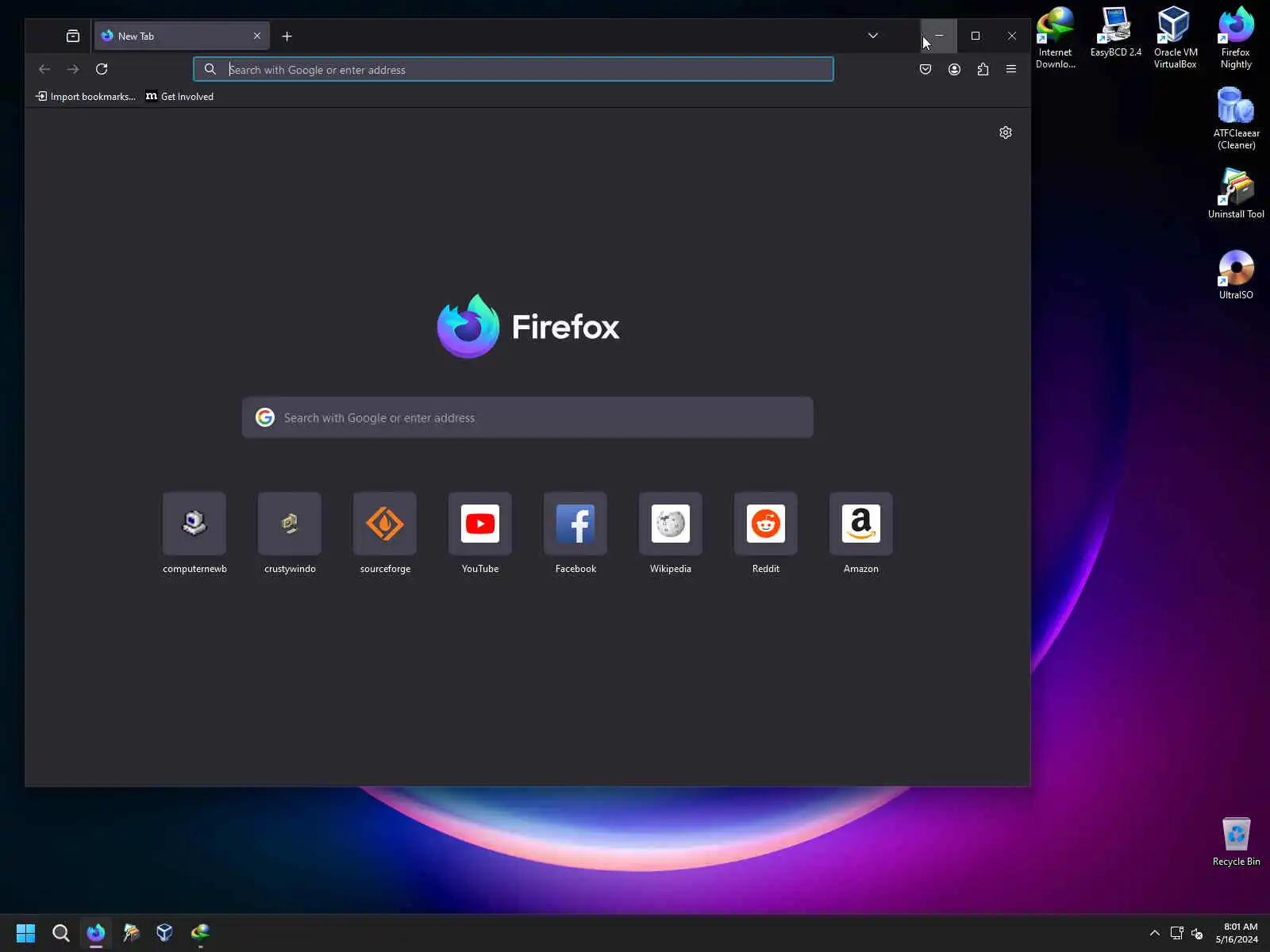Open Windows taskbar search
The width and height of the screenshot is (1270, 952).
click(60, 933)
